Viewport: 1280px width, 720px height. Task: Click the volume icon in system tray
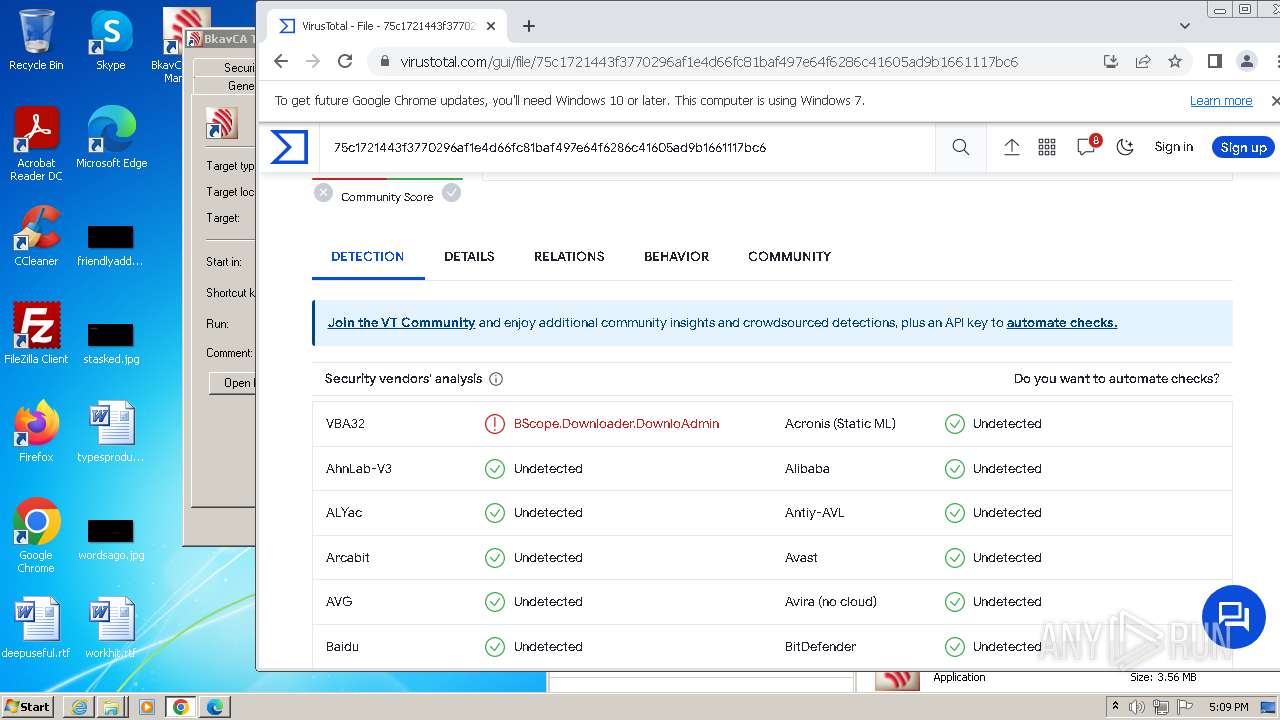pyautogui.click(x=1138, y=707)
